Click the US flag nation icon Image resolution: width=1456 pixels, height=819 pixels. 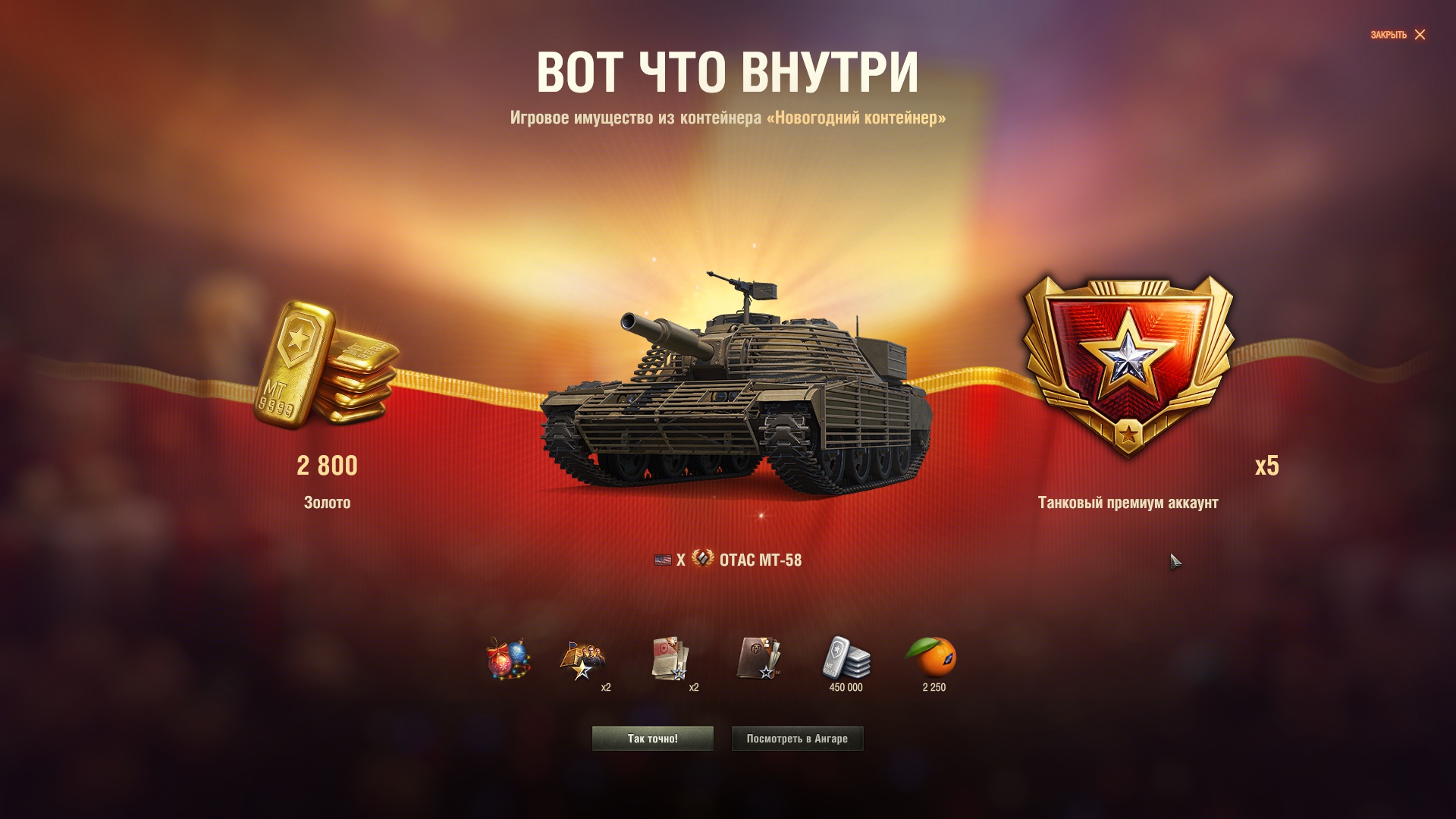(663, 560)
